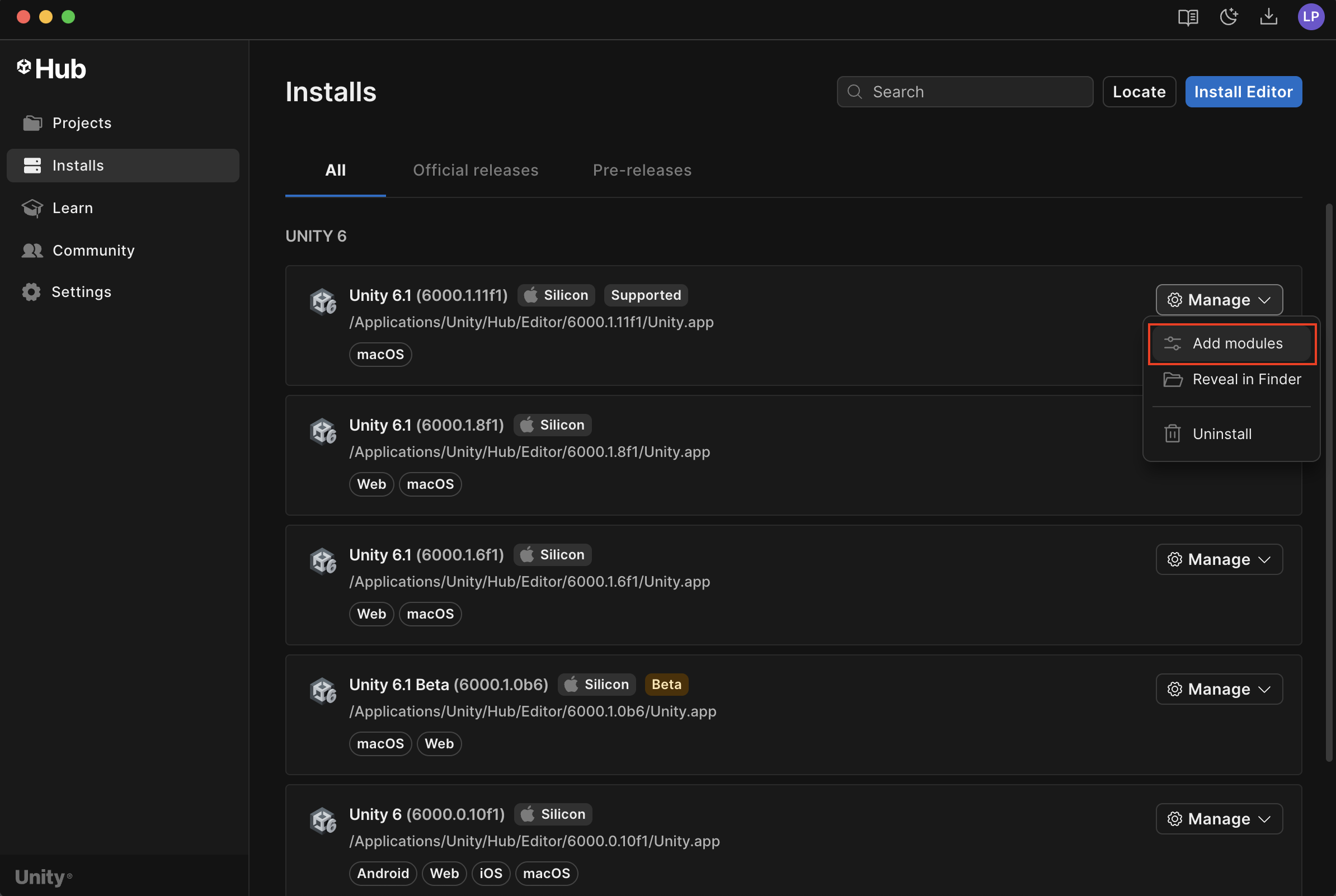
Task: Select Uninstall from the Manage menu
Action: click(x=1222, y=434)
